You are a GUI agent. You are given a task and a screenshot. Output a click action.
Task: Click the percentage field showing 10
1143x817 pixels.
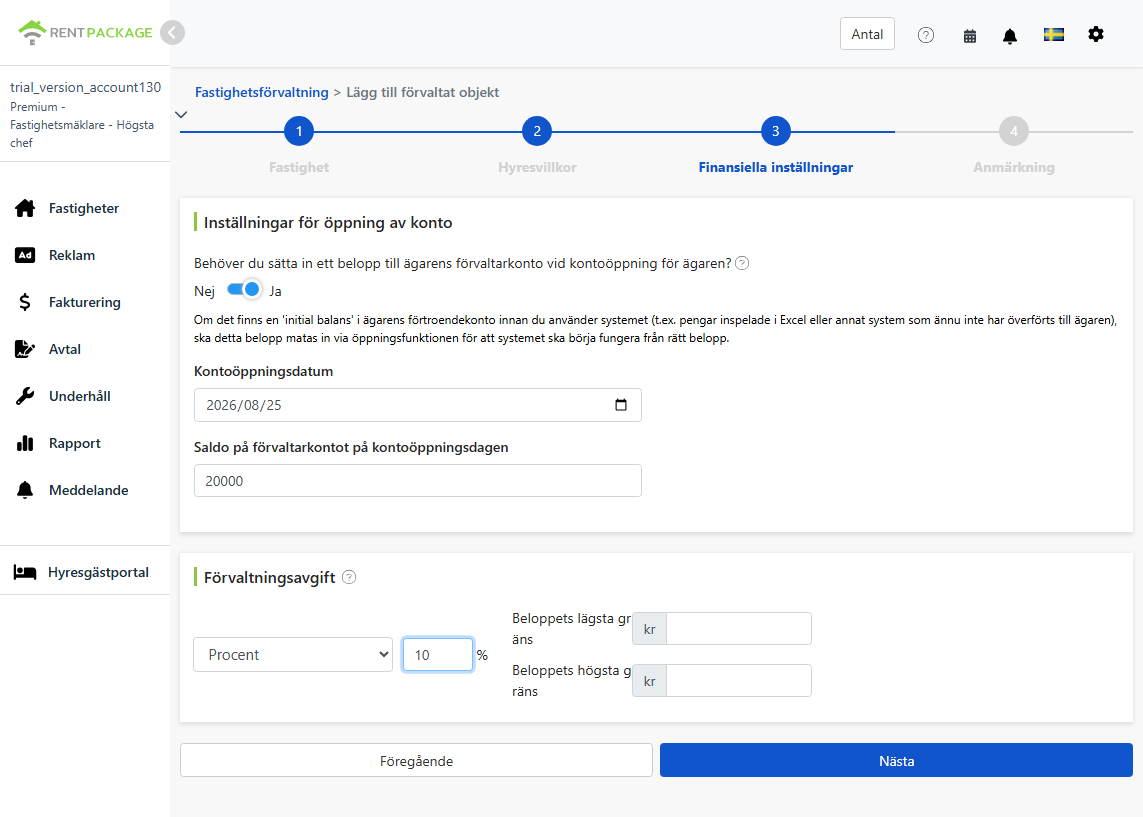pyautogui.click(x=437, y=654)
